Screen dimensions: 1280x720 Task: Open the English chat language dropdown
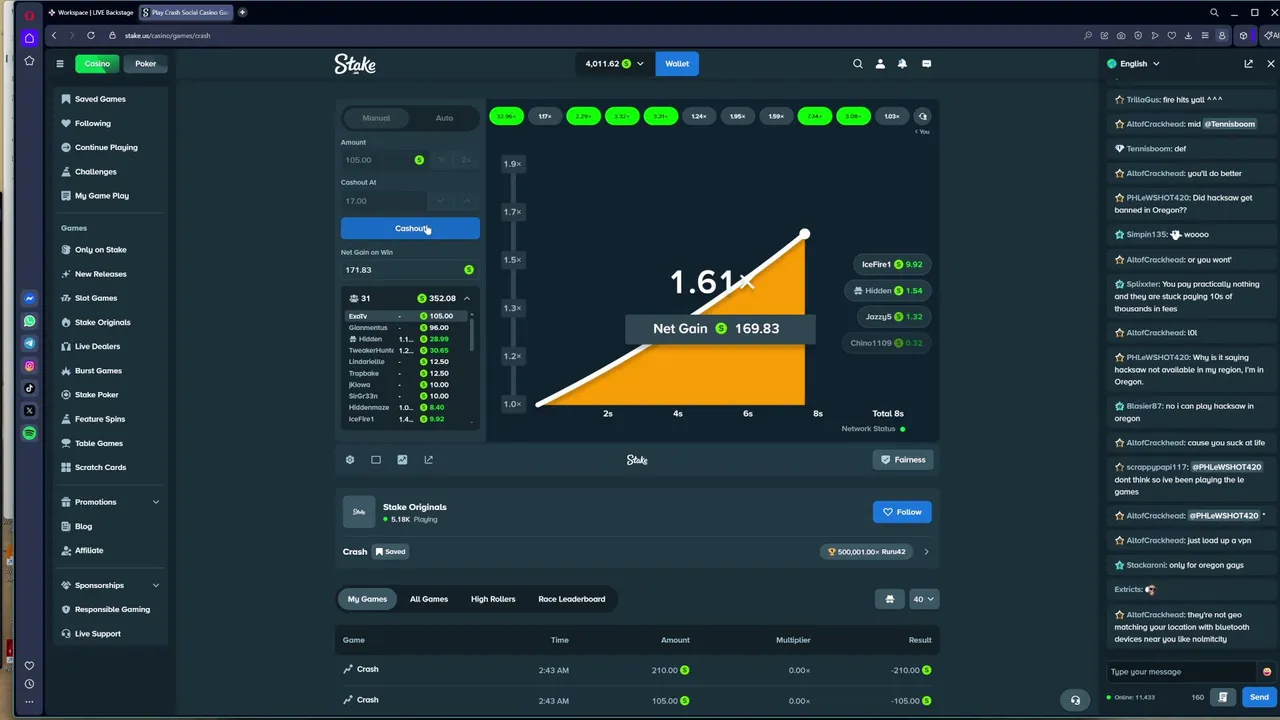pyautogui.click(x=1134, y=64)
